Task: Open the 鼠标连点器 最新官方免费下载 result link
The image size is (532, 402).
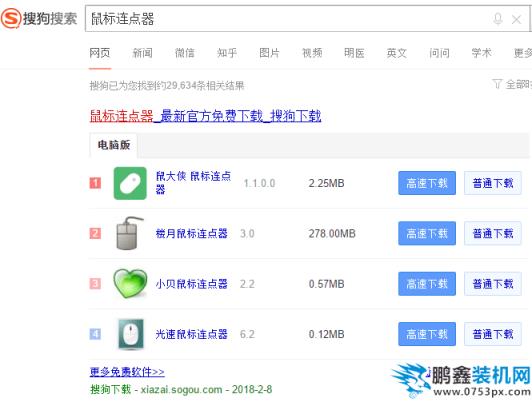Action: click(x=205, y=116)
